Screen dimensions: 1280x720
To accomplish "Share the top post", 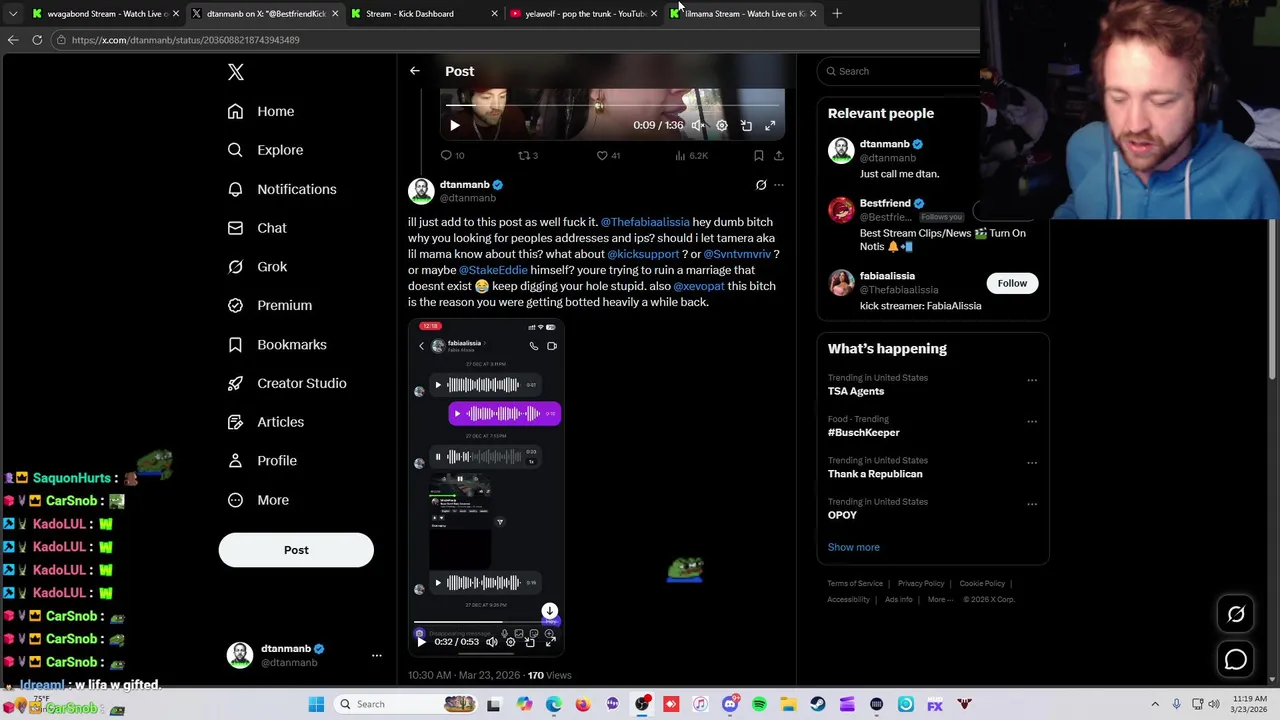I will click(x=778, y=156).
